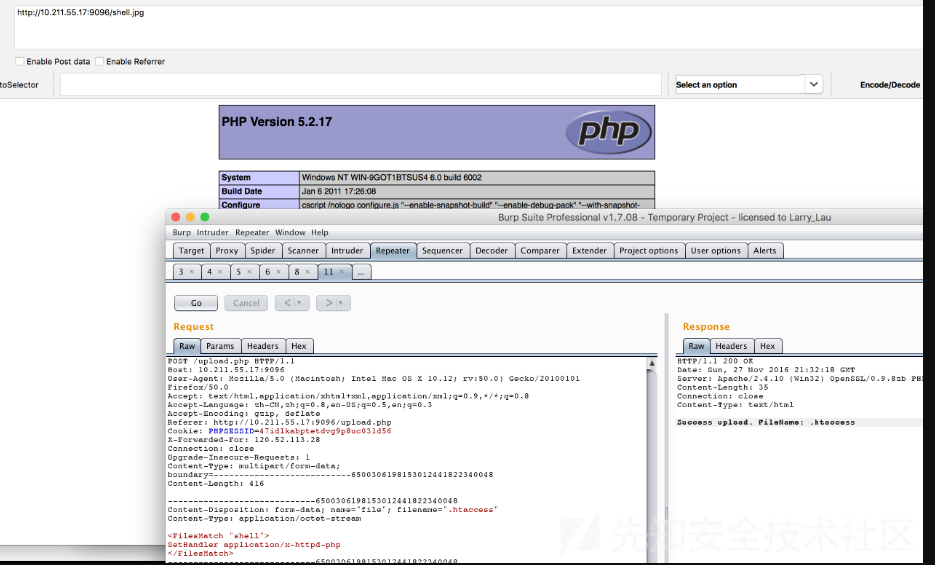Open the Help menu
The width and height of the screenshot is (935, 565).
point(320,232)
